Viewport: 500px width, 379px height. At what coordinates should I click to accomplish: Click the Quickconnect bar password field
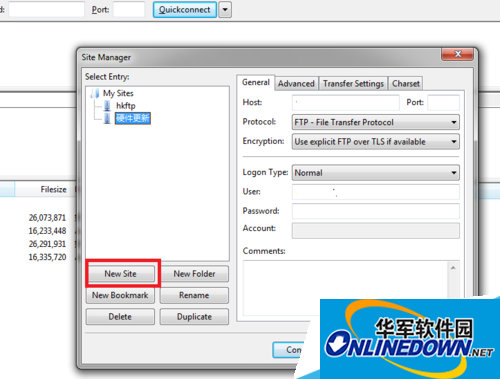click(46, 9)
